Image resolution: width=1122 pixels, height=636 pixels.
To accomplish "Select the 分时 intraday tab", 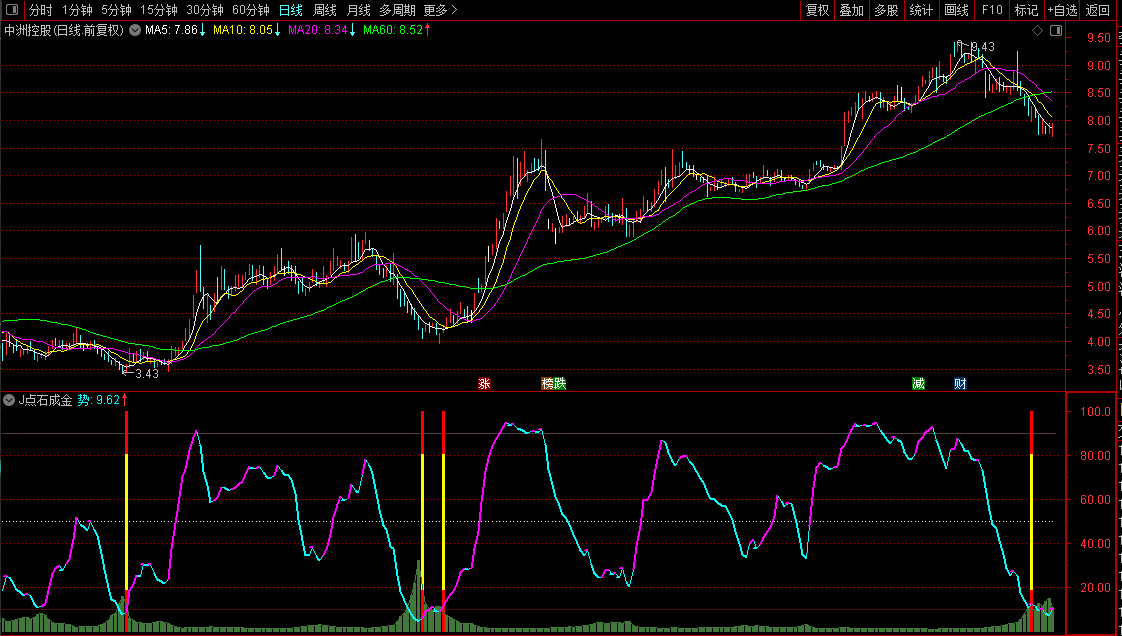I will [40, 10].
